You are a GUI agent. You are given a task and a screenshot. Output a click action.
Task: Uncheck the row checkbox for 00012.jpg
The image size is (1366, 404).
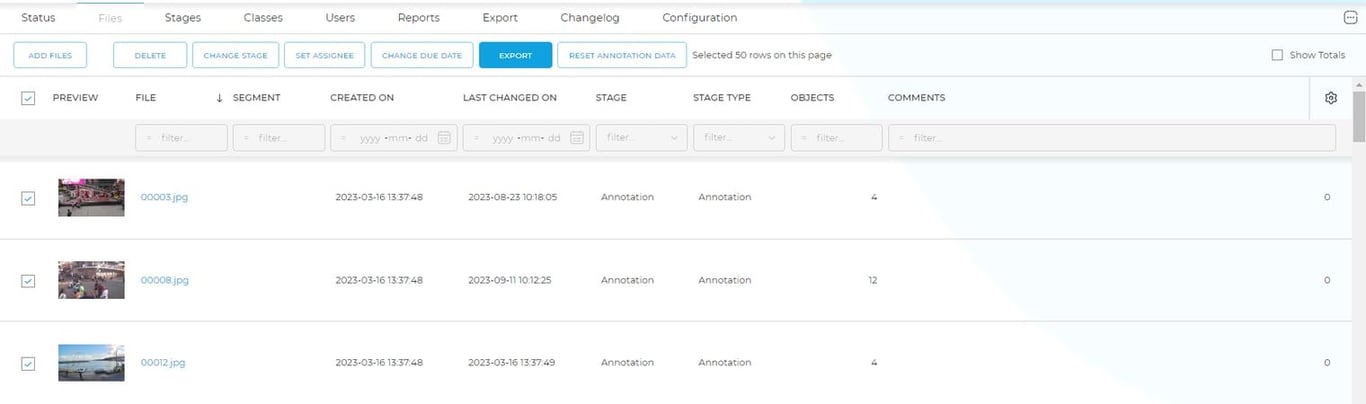click(x=28, y=363)
